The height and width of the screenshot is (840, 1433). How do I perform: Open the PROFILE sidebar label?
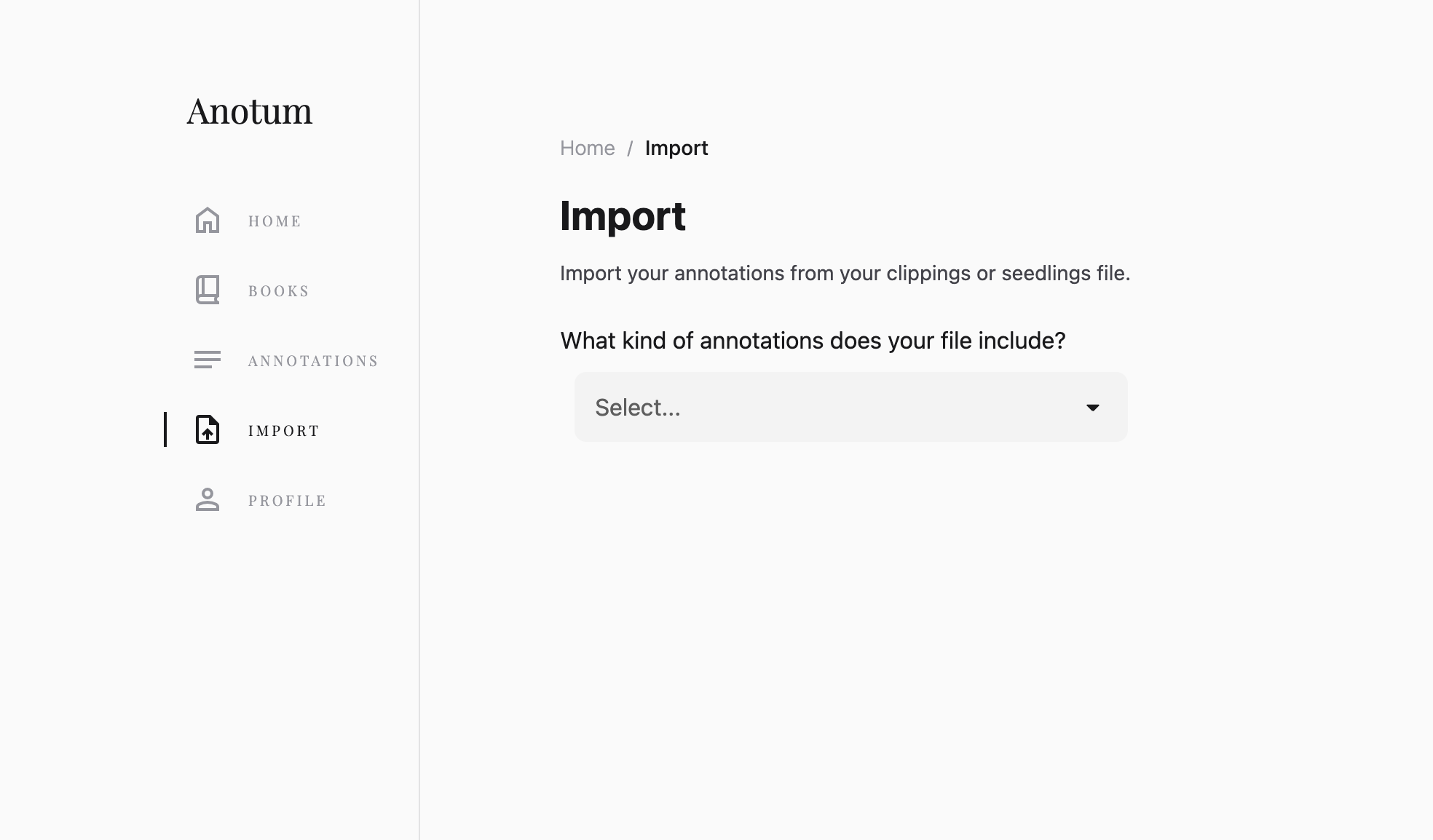click(287, 501)
